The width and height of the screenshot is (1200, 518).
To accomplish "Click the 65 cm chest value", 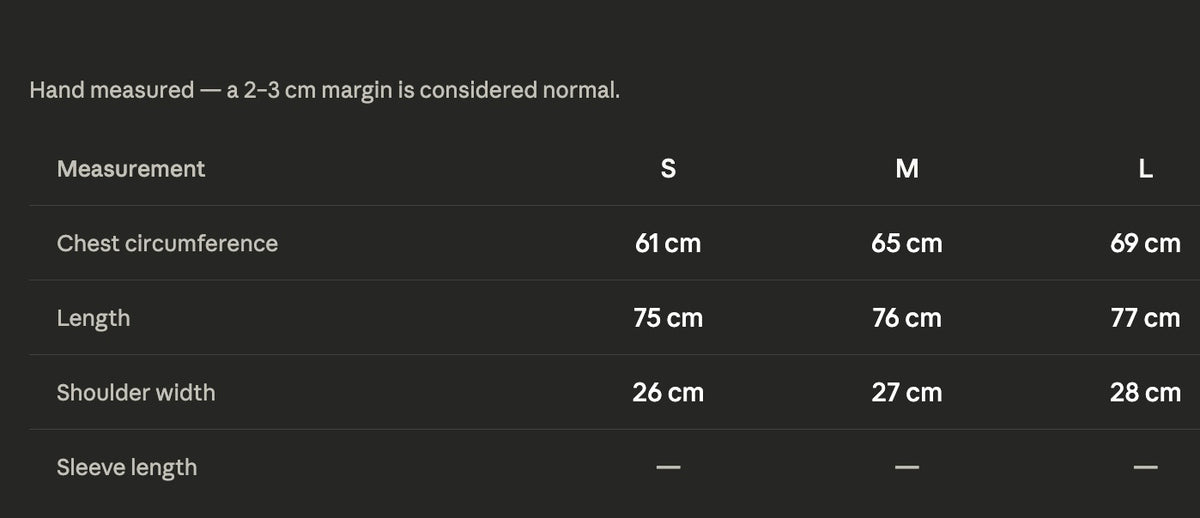I will coord(907,243).
